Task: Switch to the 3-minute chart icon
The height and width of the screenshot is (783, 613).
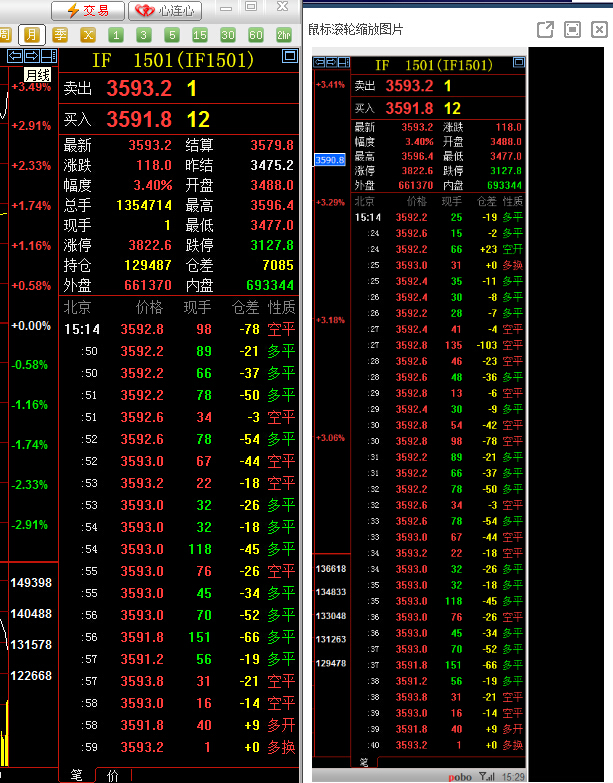Action: [144, 35]
